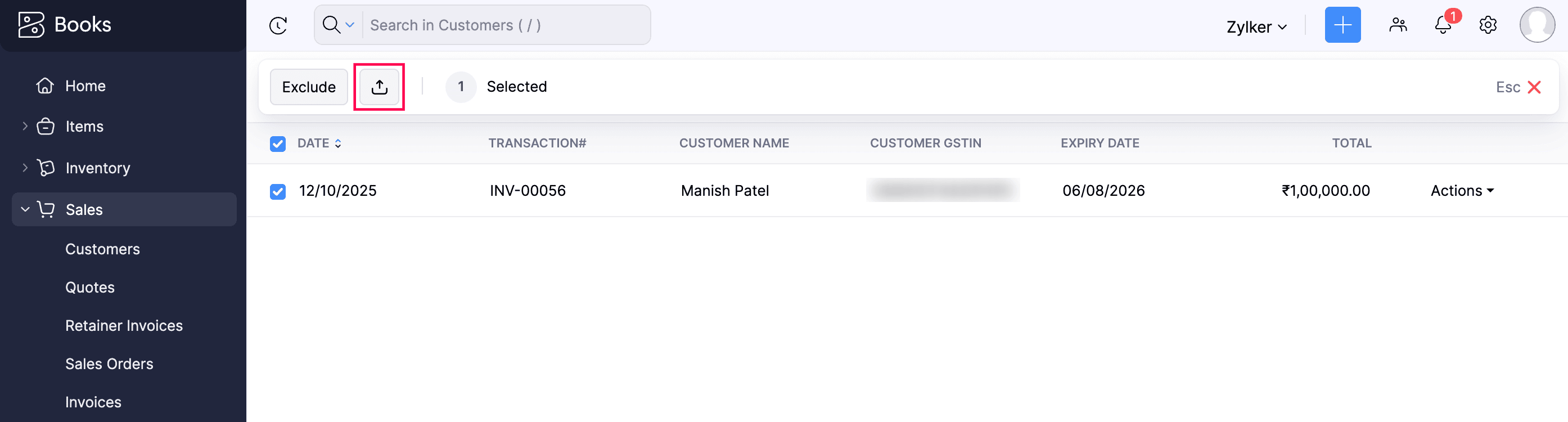Click the export upload icon button
Image resolution: width=1568 pixels, height=422 pixels.
(379, 87)
